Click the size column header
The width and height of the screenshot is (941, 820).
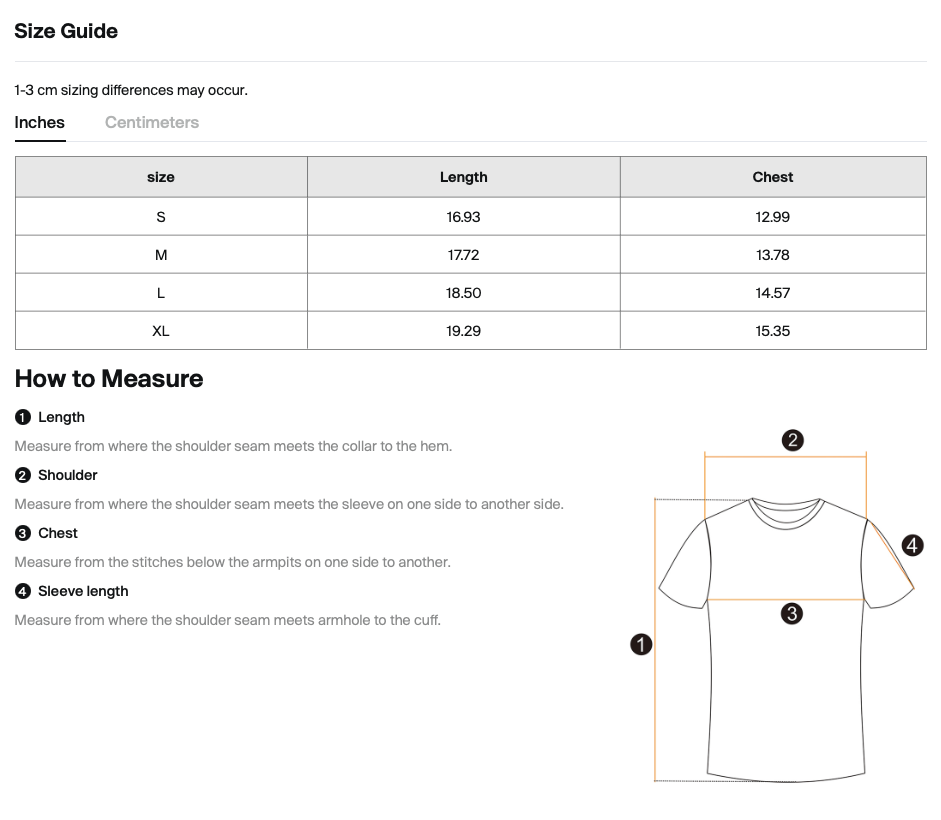(x=161, y=177)
